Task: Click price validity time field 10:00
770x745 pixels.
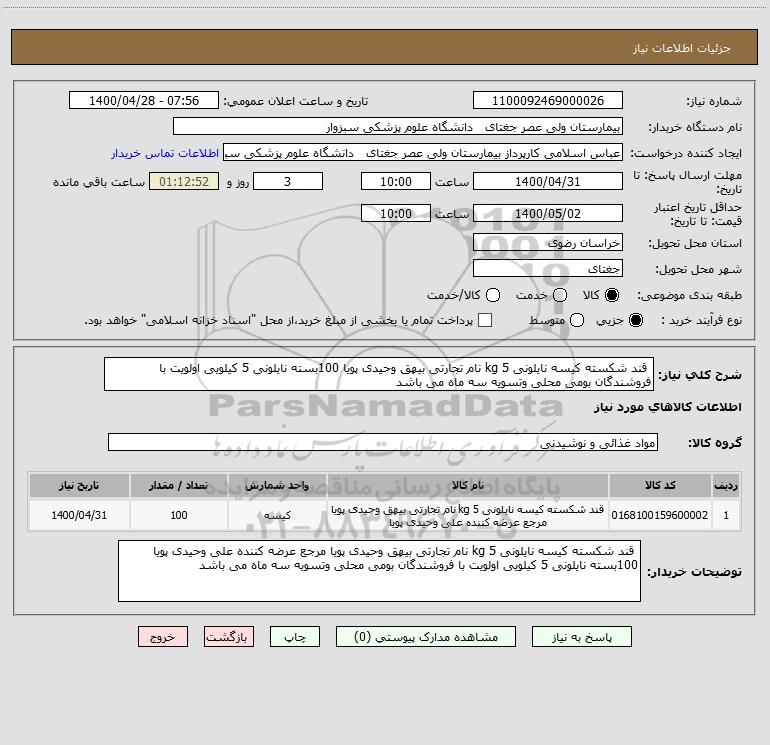Action: (x=396, y=213)
